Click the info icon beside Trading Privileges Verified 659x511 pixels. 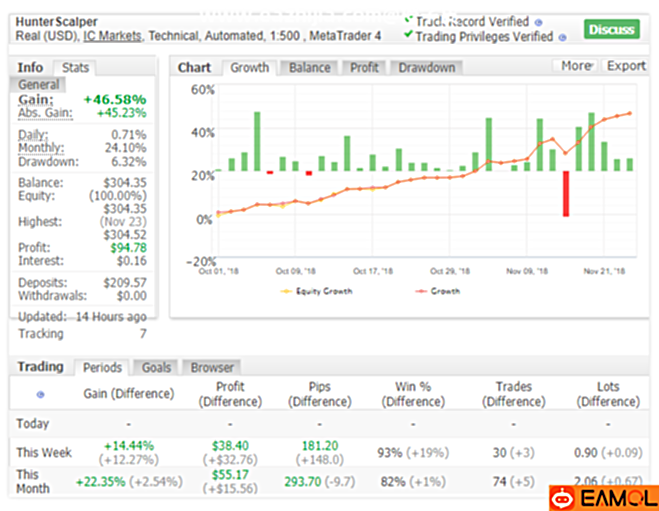click(x=563, y=37)
